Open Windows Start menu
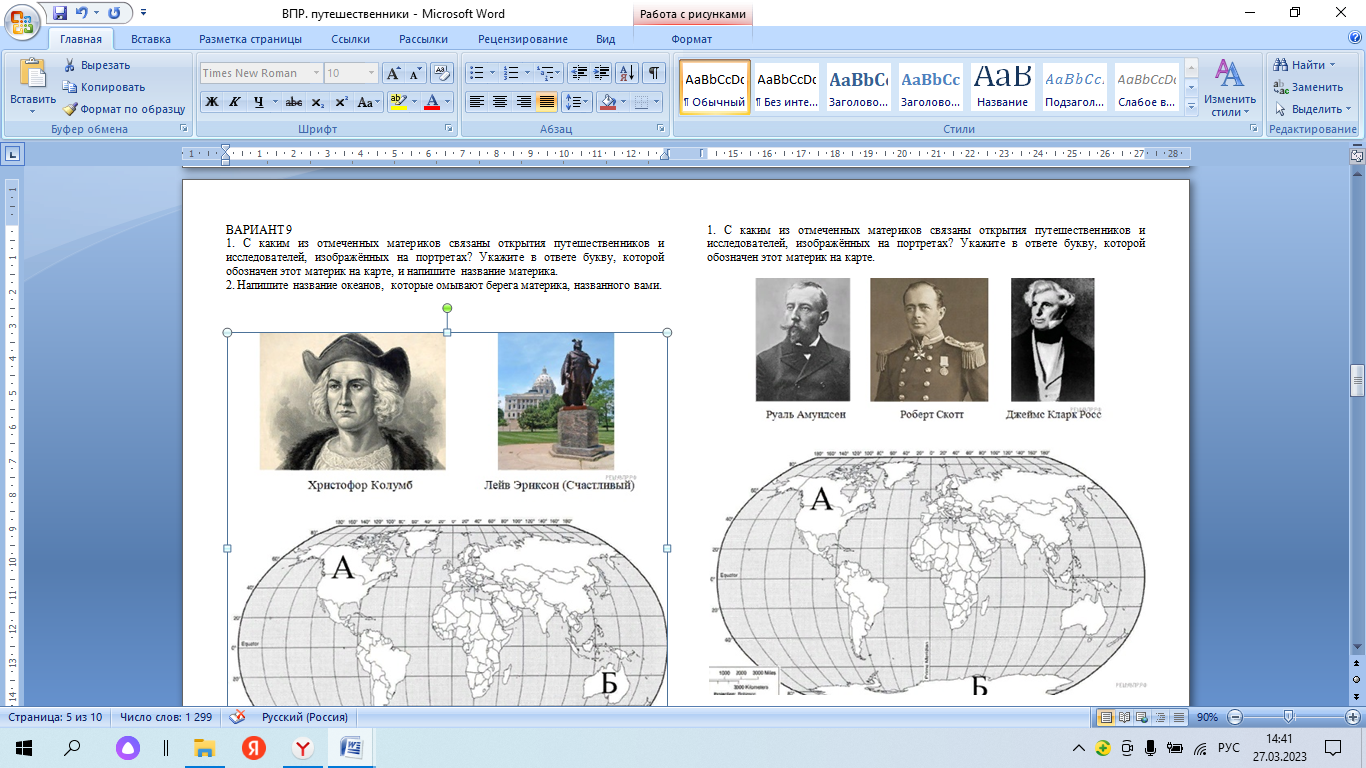 24,747
